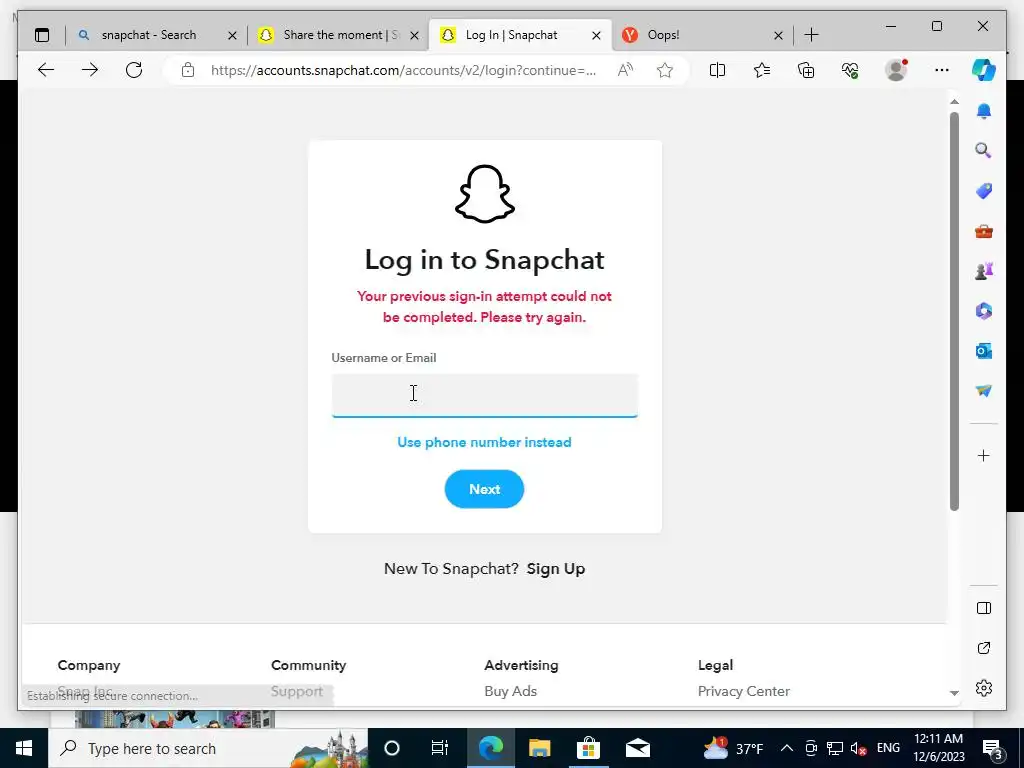Open sidebar settings gear
The width and height of the screenshot is (1024, 768).
coord(984,688)
